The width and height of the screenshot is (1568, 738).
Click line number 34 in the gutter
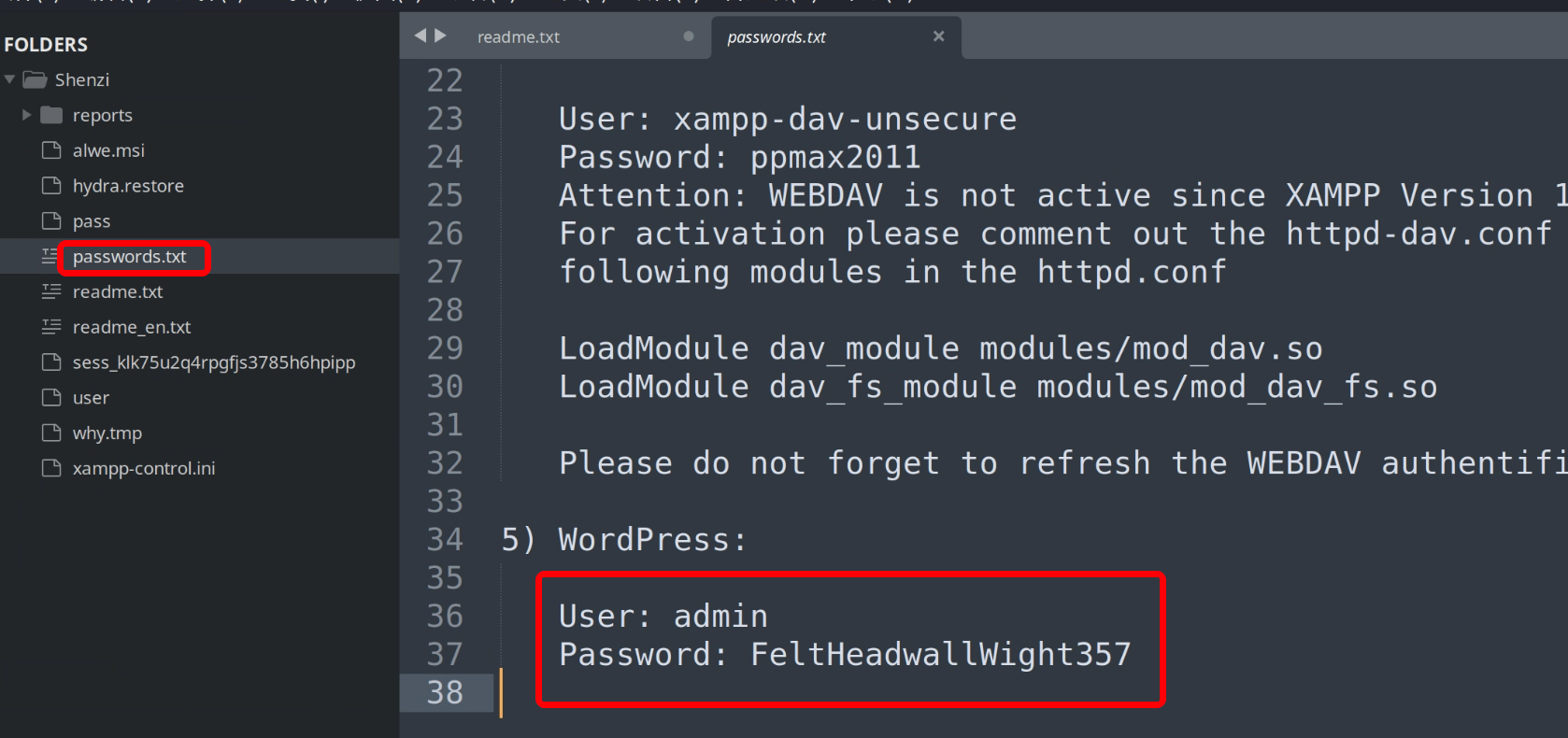point(445,540)
